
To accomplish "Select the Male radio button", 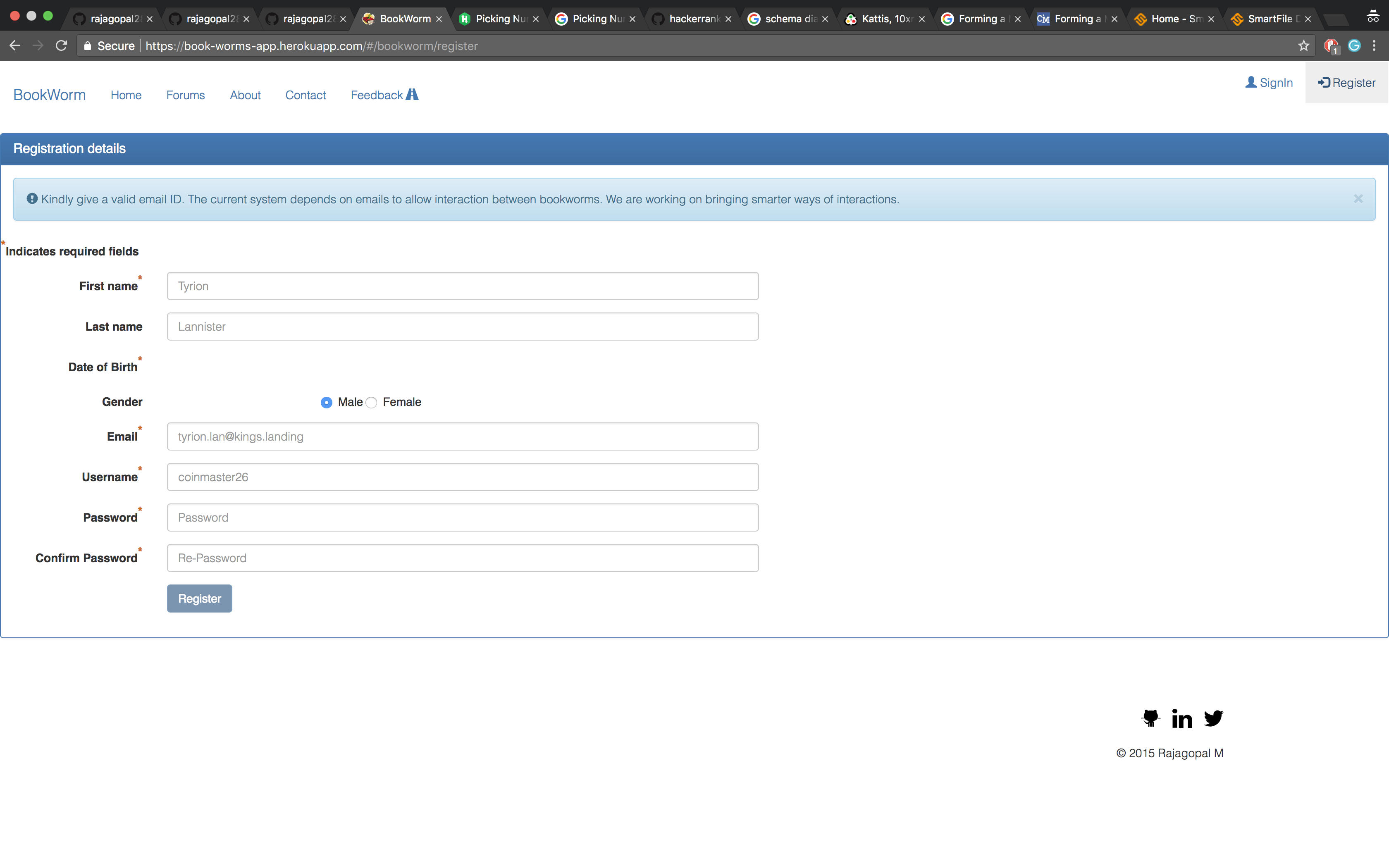I will point(326,403).
